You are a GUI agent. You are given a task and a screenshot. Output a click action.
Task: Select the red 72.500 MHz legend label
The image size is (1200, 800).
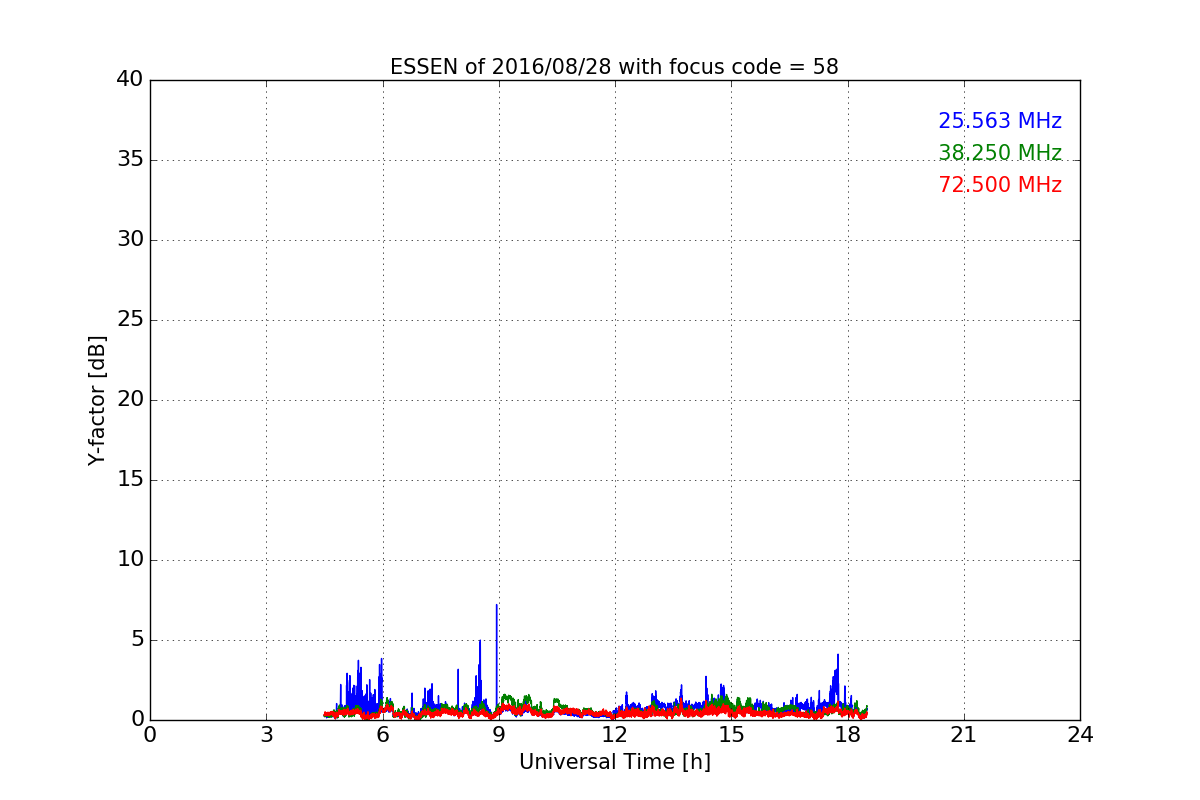pyautogui.click(x=1000, y=185)
